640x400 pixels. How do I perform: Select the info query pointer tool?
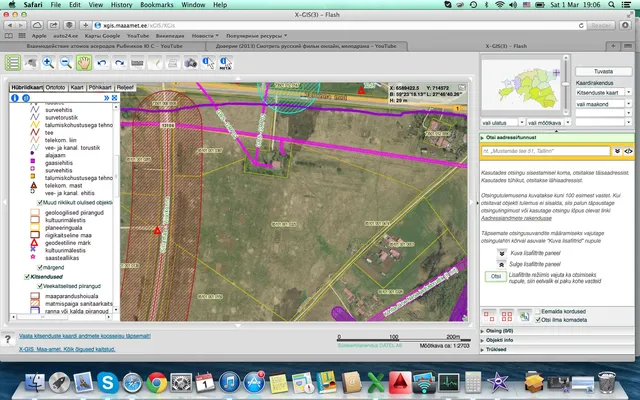point(208,63)
